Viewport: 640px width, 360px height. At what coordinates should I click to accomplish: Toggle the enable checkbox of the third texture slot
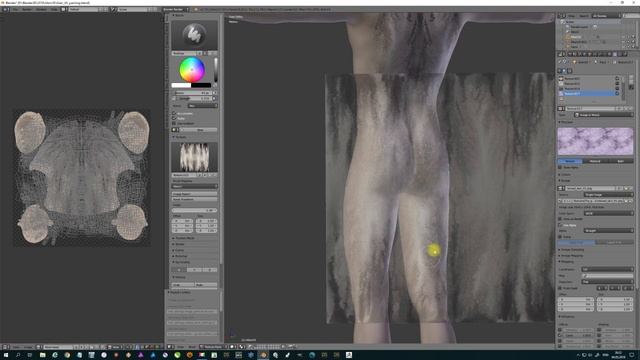click(x=617, y=88)
